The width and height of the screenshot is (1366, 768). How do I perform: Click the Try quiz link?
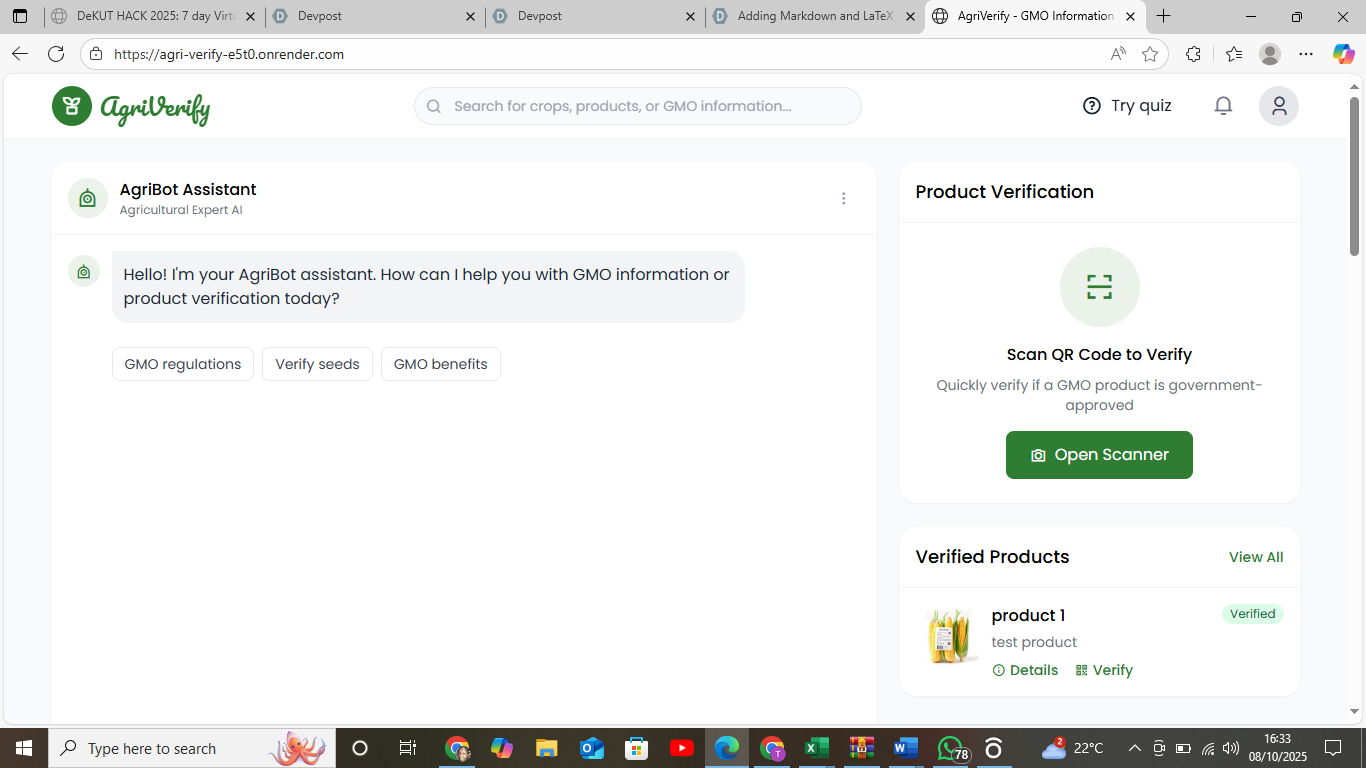1127,106
